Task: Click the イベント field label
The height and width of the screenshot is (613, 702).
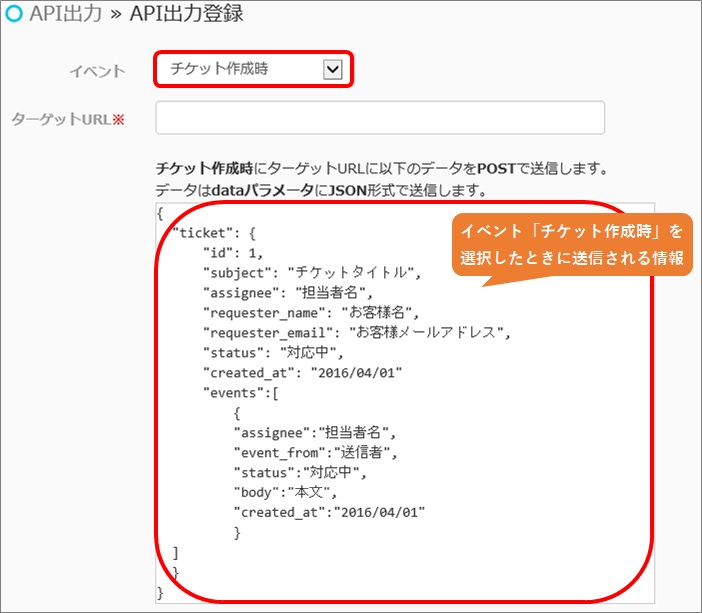Action: pos(97,71)
